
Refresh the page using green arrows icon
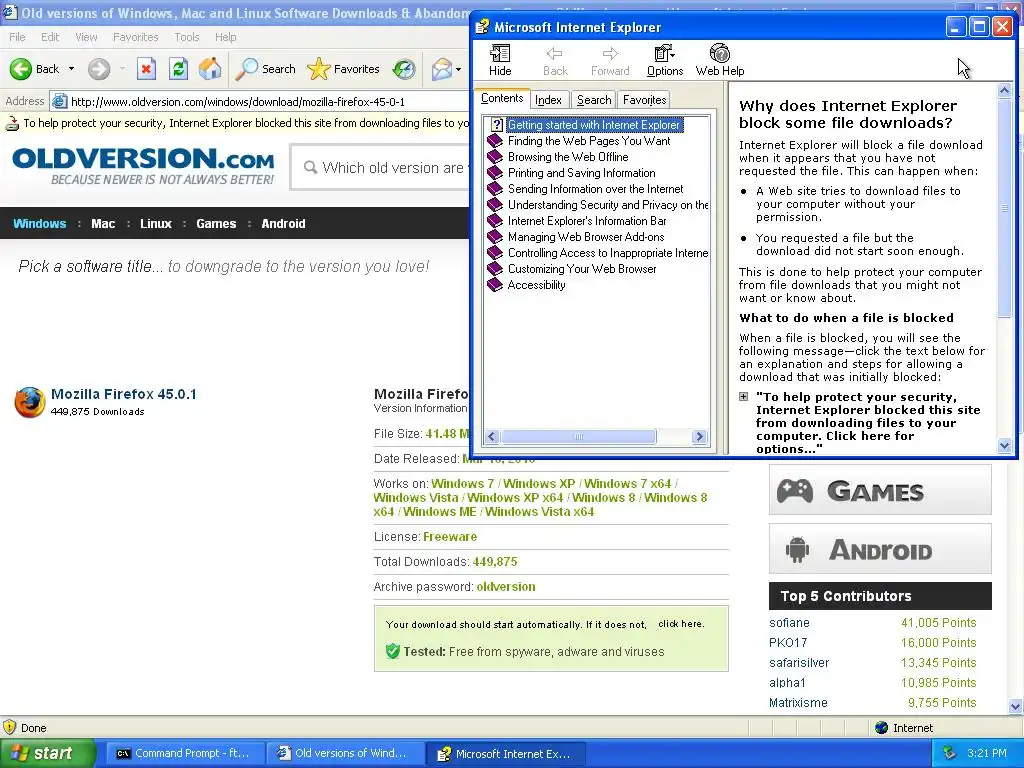click(x=178, y=69)
